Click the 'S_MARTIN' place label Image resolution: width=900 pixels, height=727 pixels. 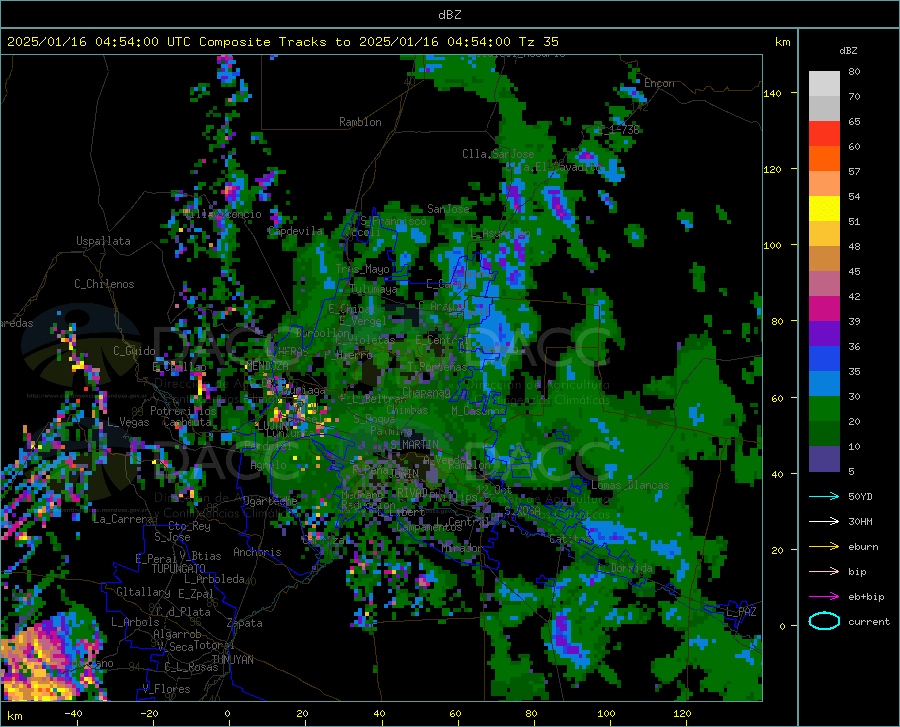tap(414, 445)
